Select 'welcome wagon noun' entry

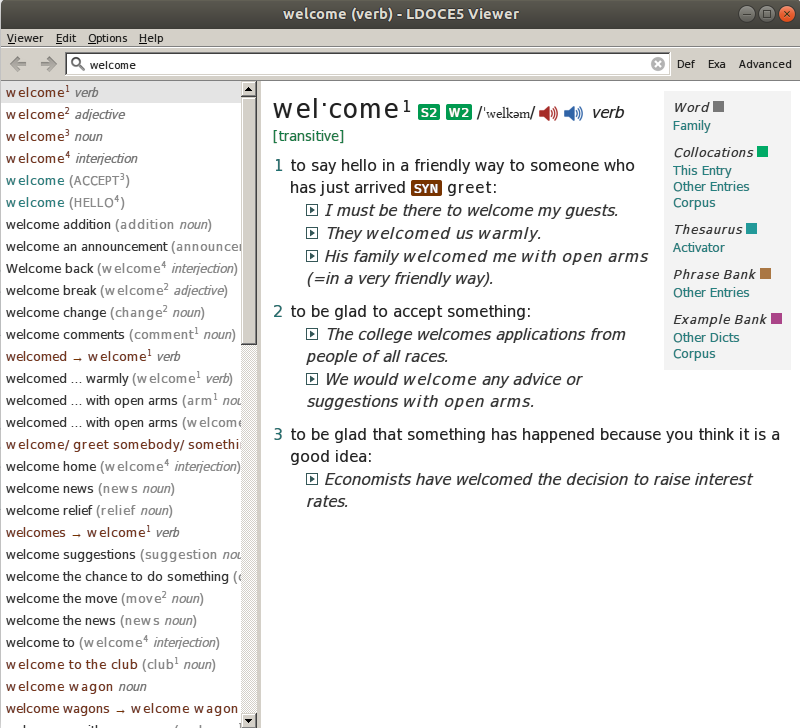(x=121, y=686)
